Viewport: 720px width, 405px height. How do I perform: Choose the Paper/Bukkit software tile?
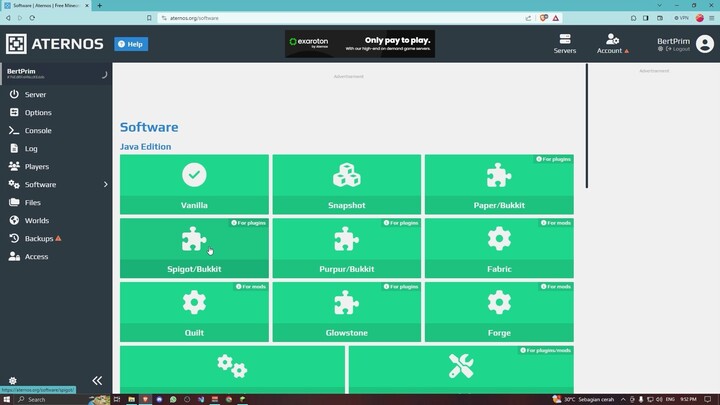[499, 184]
